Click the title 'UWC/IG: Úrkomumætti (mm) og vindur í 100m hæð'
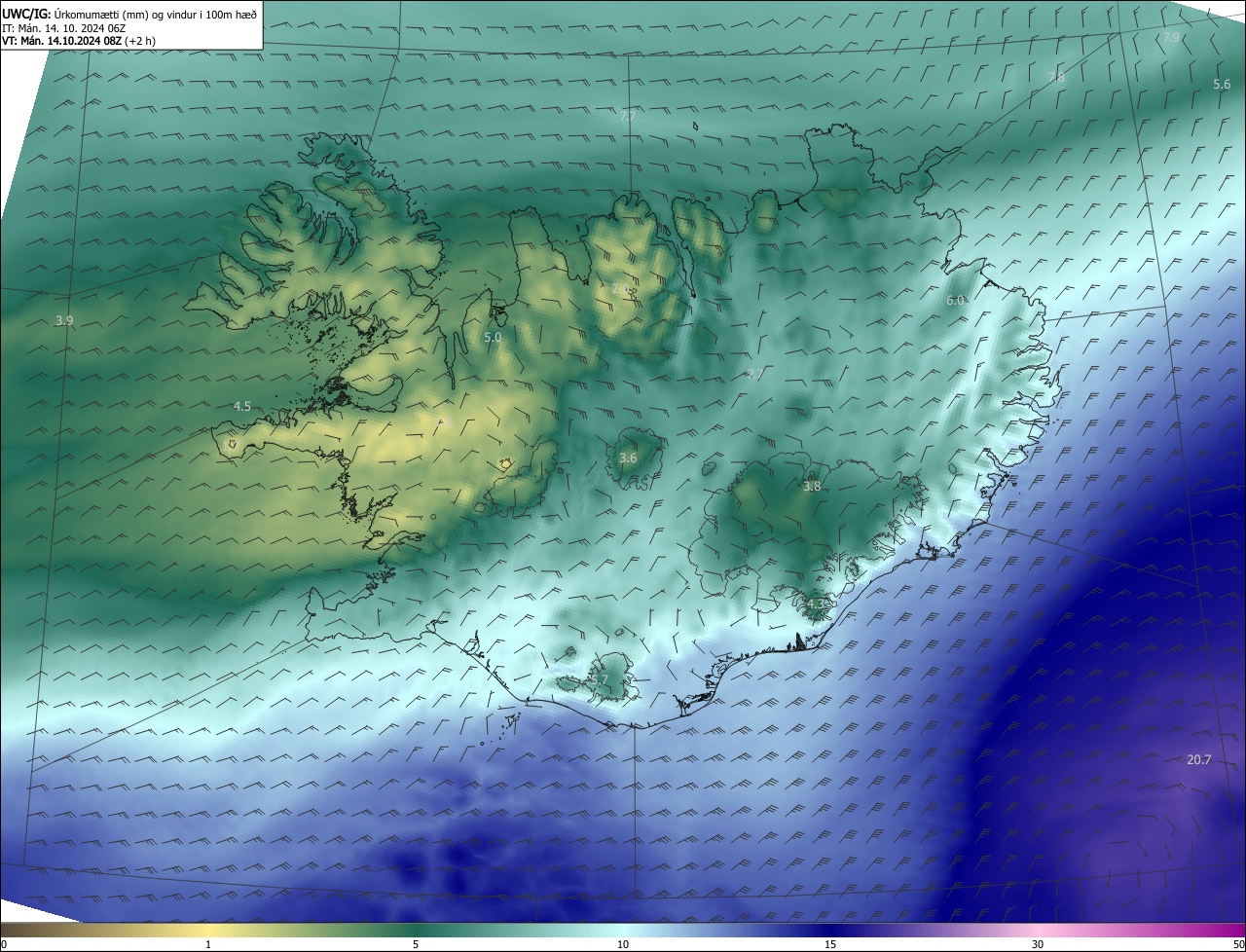 129,13
